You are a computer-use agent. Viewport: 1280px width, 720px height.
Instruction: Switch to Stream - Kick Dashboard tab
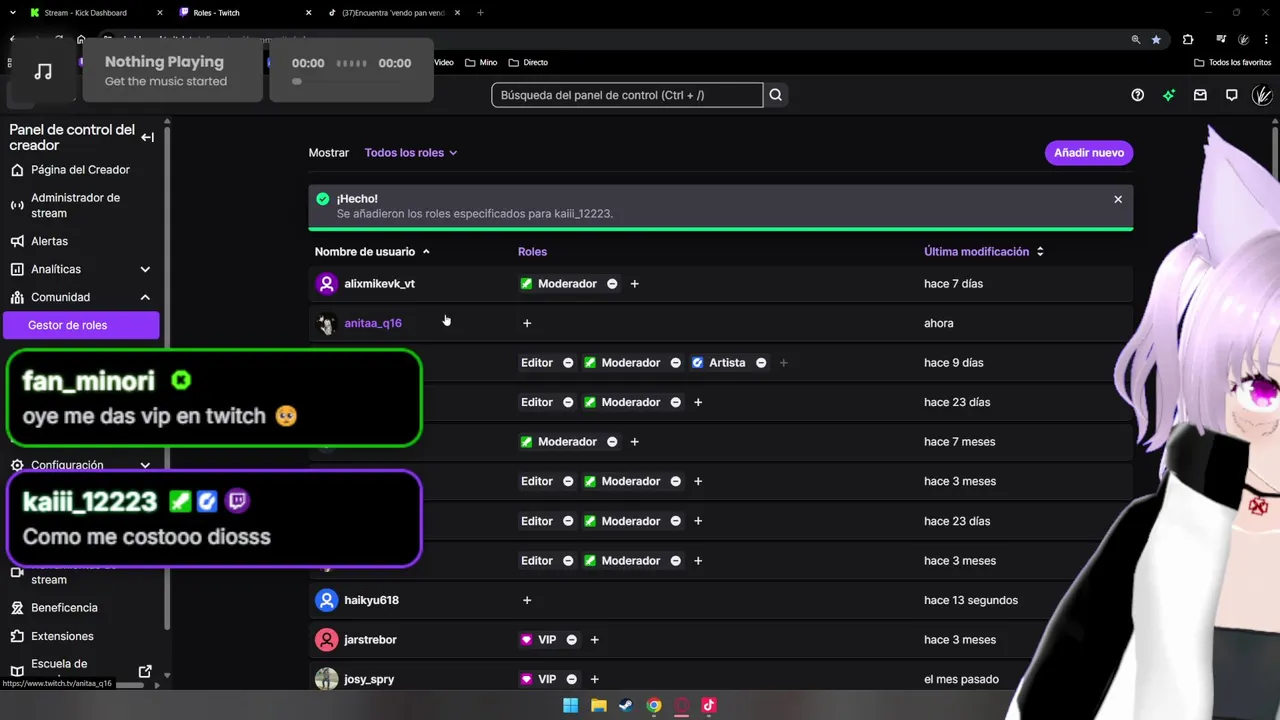(95, 13)
